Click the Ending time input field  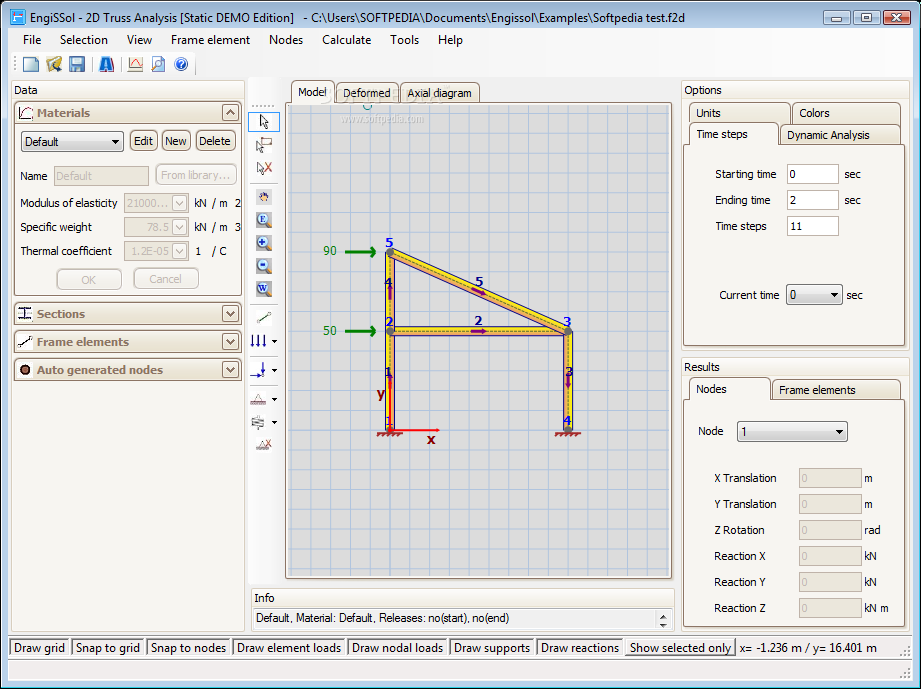pyautogui.click(x=812, y=200)
